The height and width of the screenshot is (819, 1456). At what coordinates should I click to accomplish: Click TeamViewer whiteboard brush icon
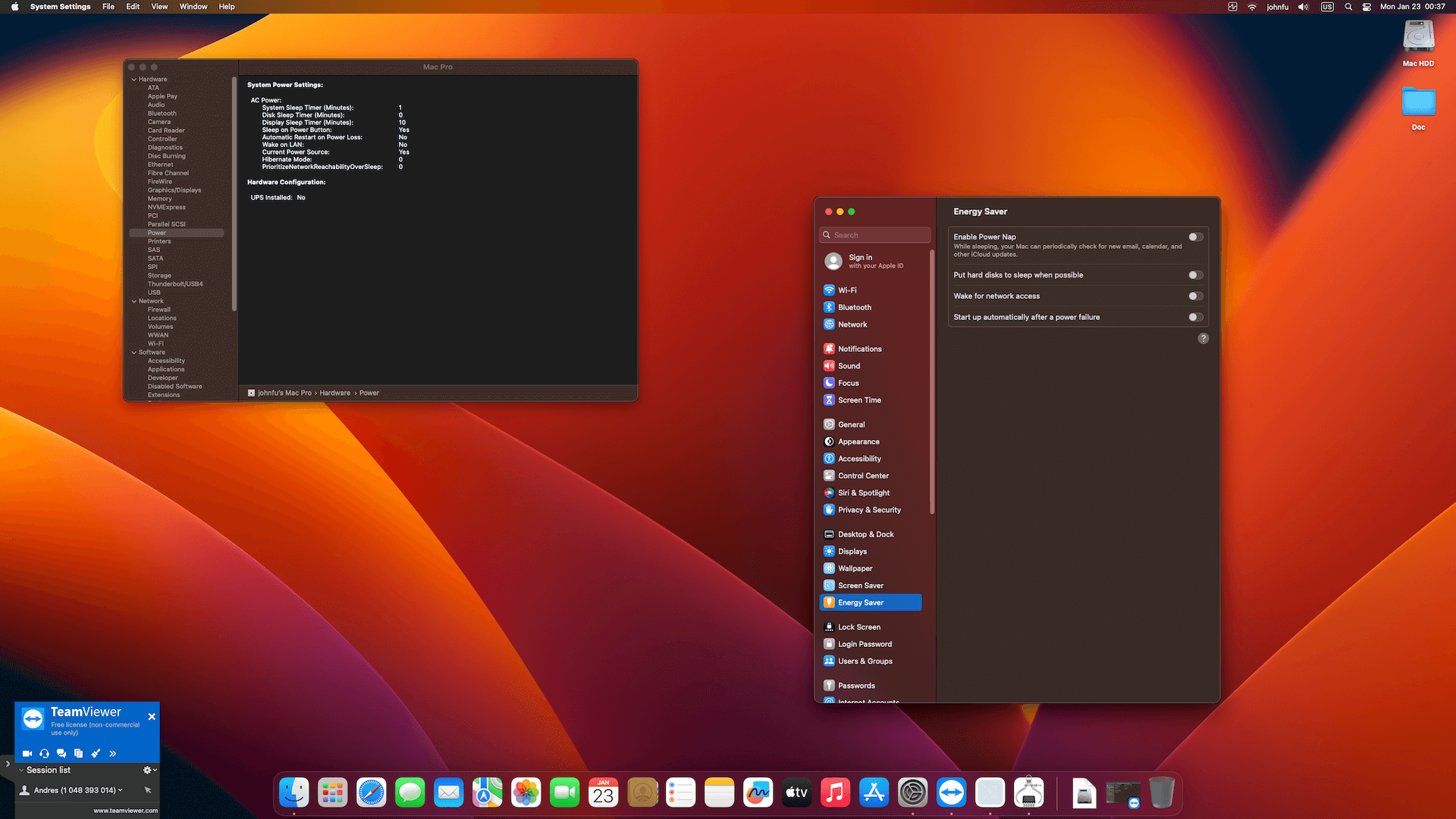pyautogui.click(x=96, y=754)
